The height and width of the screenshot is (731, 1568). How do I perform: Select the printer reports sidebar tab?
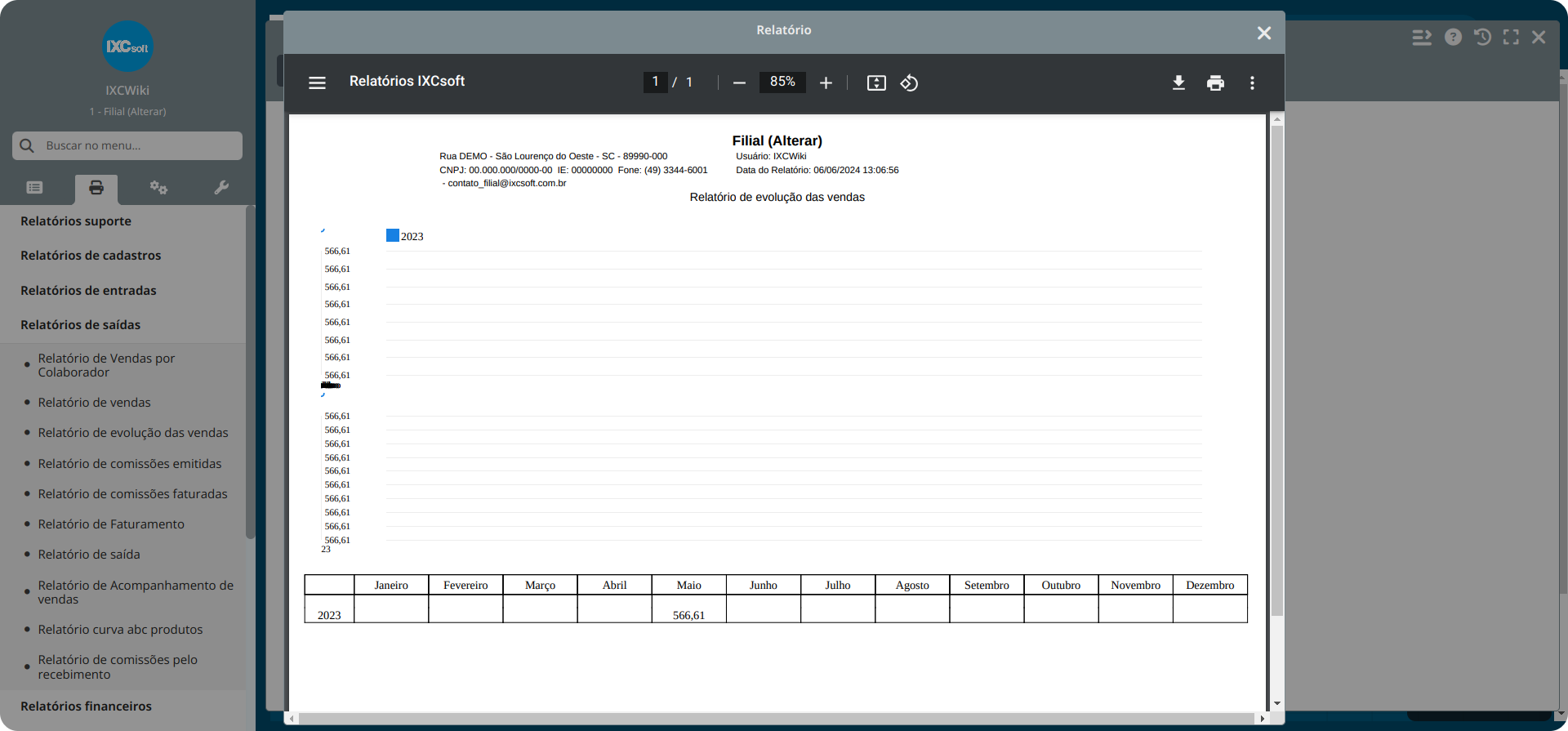pos(96,188)
